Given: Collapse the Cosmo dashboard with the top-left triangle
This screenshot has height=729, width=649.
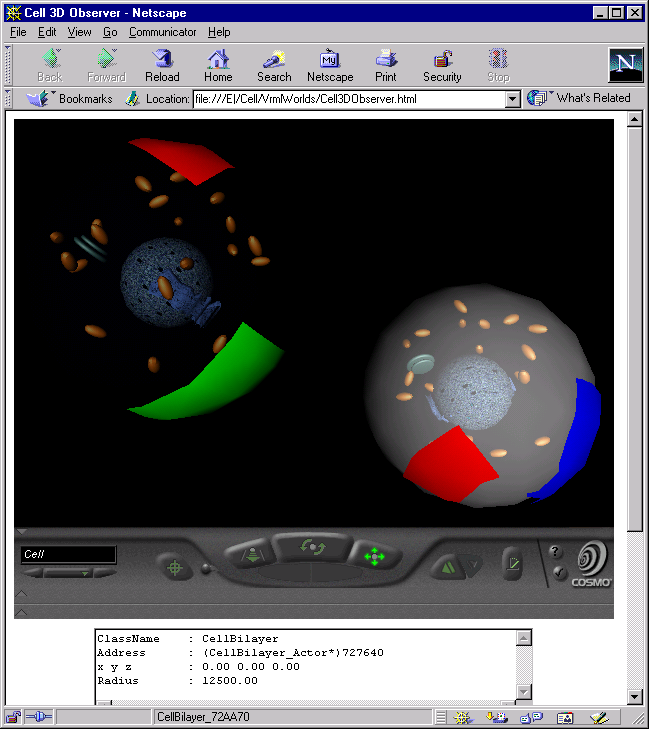Looking at the screenshot, I should [21, 531].
